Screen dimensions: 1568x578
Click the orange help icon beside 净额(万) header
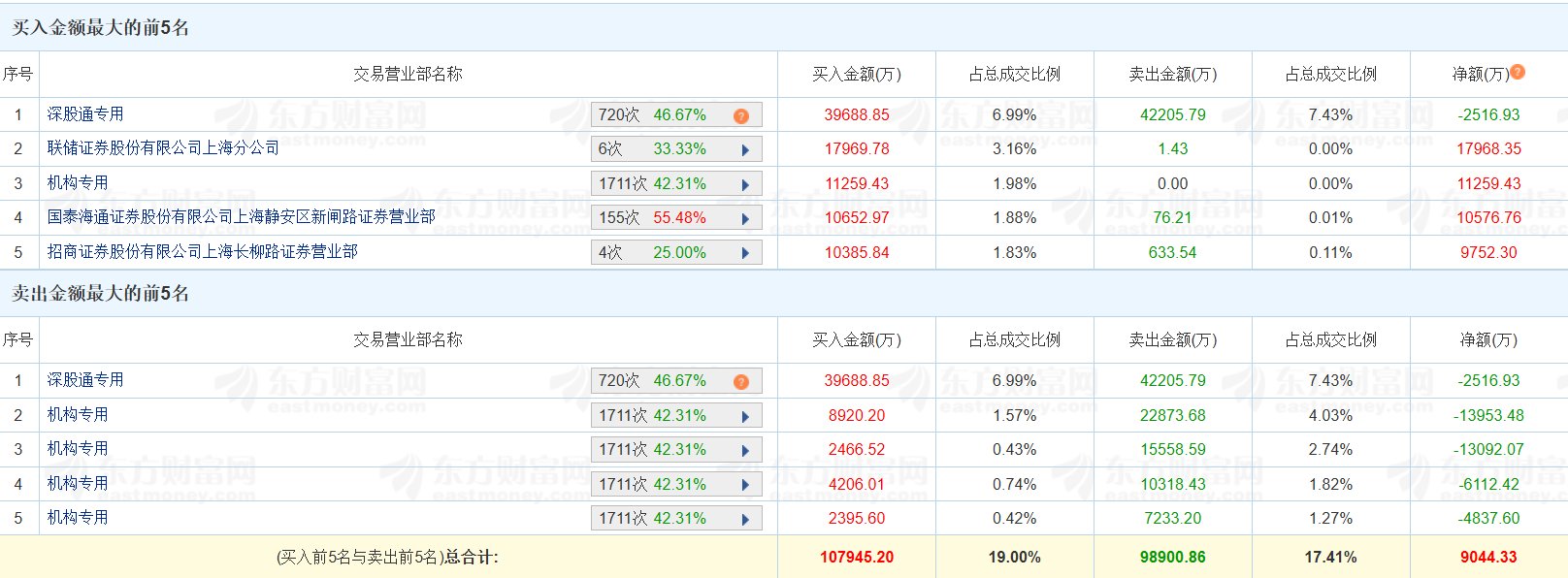point(1518,72)
